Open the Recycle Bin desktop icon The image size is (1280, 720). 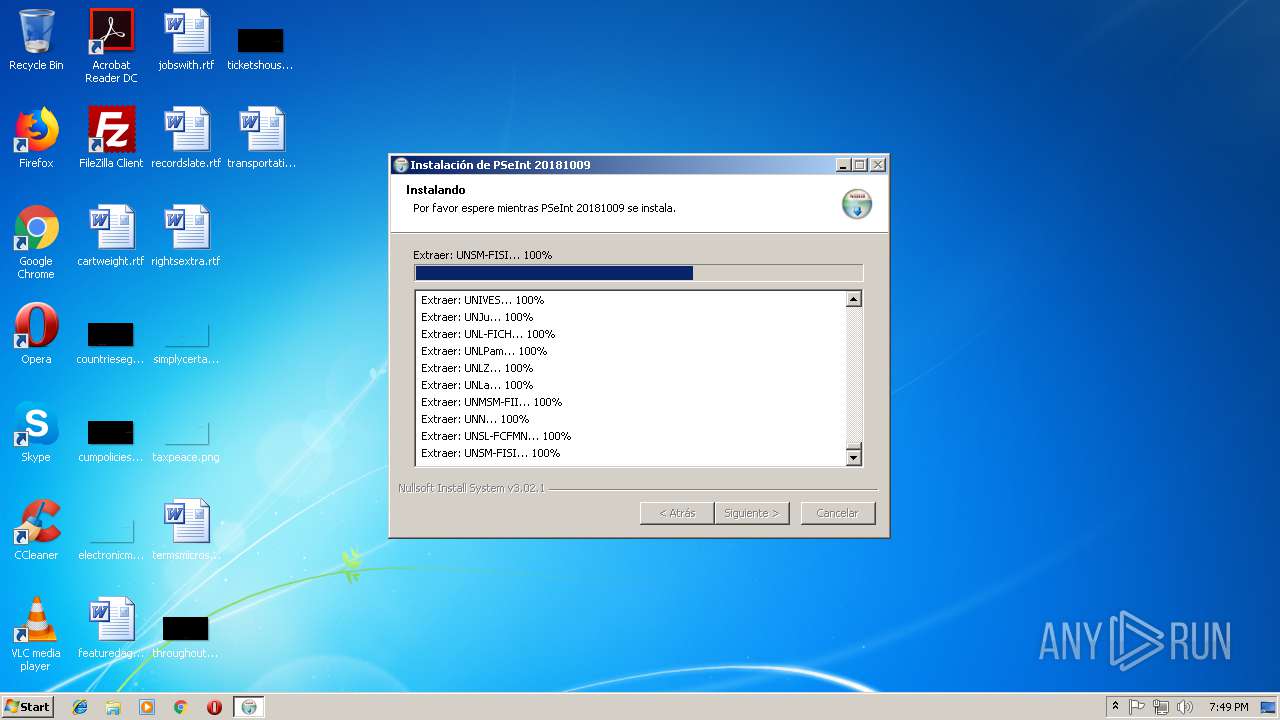[36, 40]
